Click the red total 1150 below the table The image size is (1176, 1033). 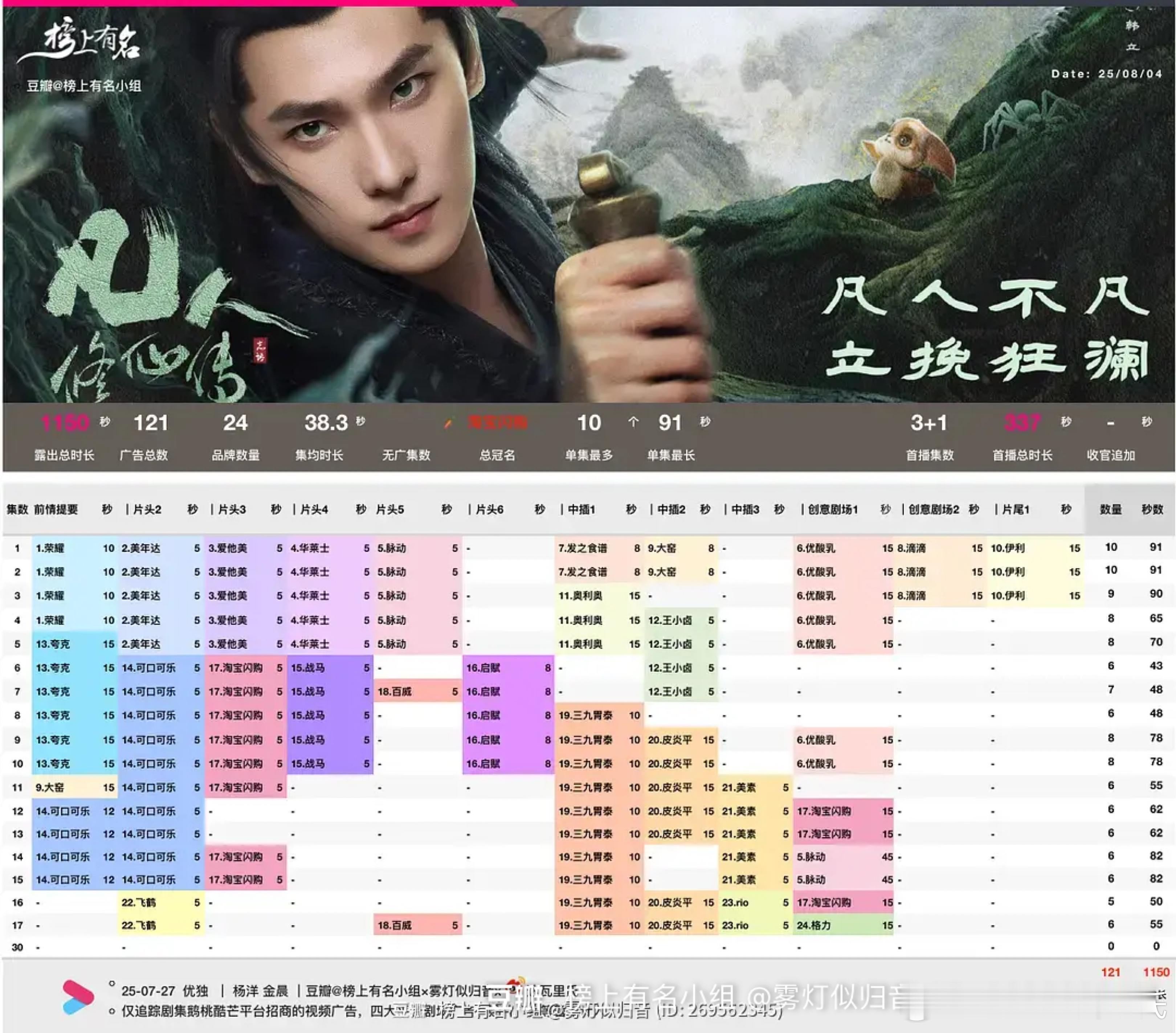click(1156, 972)
